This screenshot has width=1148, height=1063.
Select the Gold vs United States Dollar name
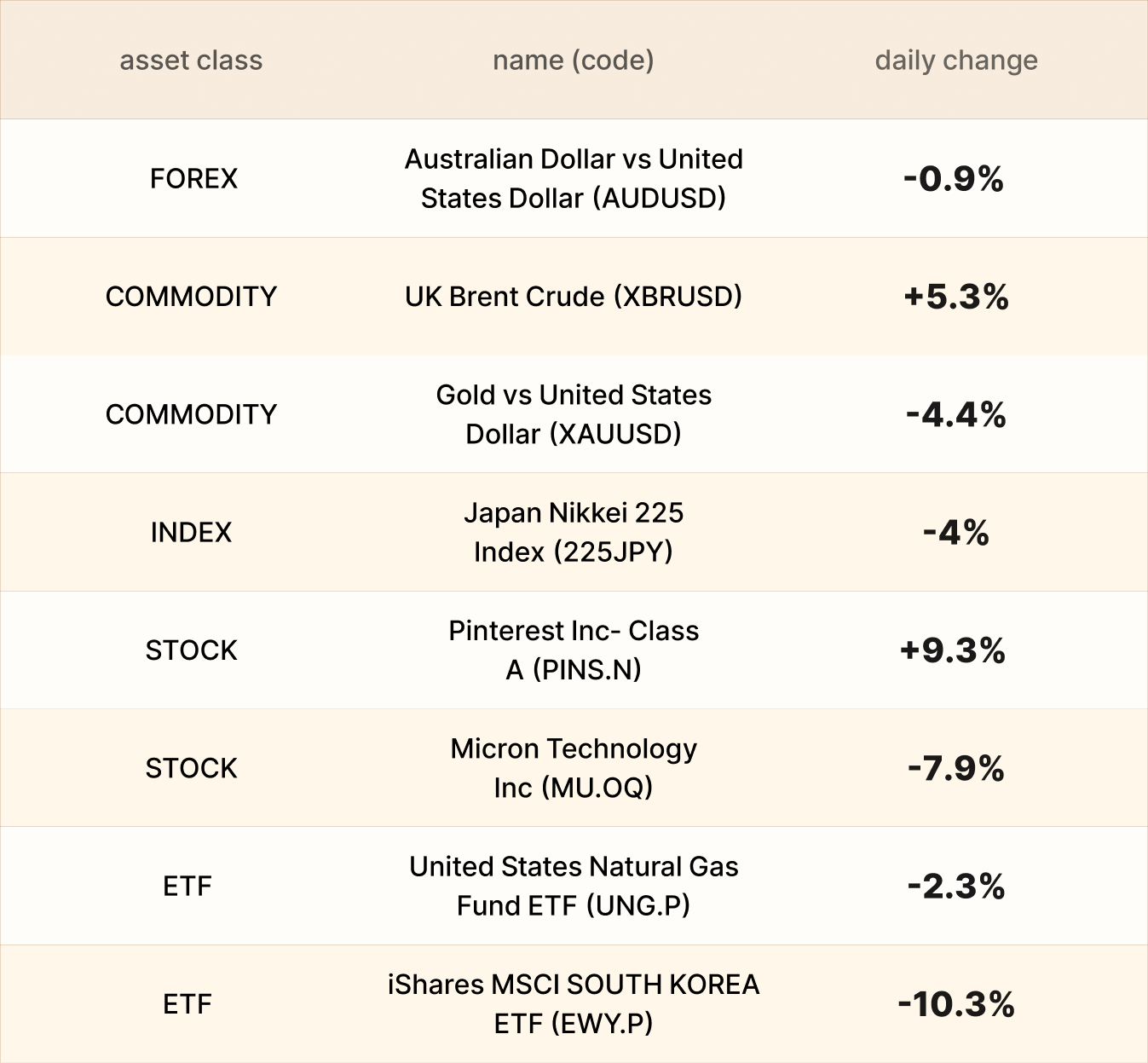pyautogui.click(x=574, y=414)
